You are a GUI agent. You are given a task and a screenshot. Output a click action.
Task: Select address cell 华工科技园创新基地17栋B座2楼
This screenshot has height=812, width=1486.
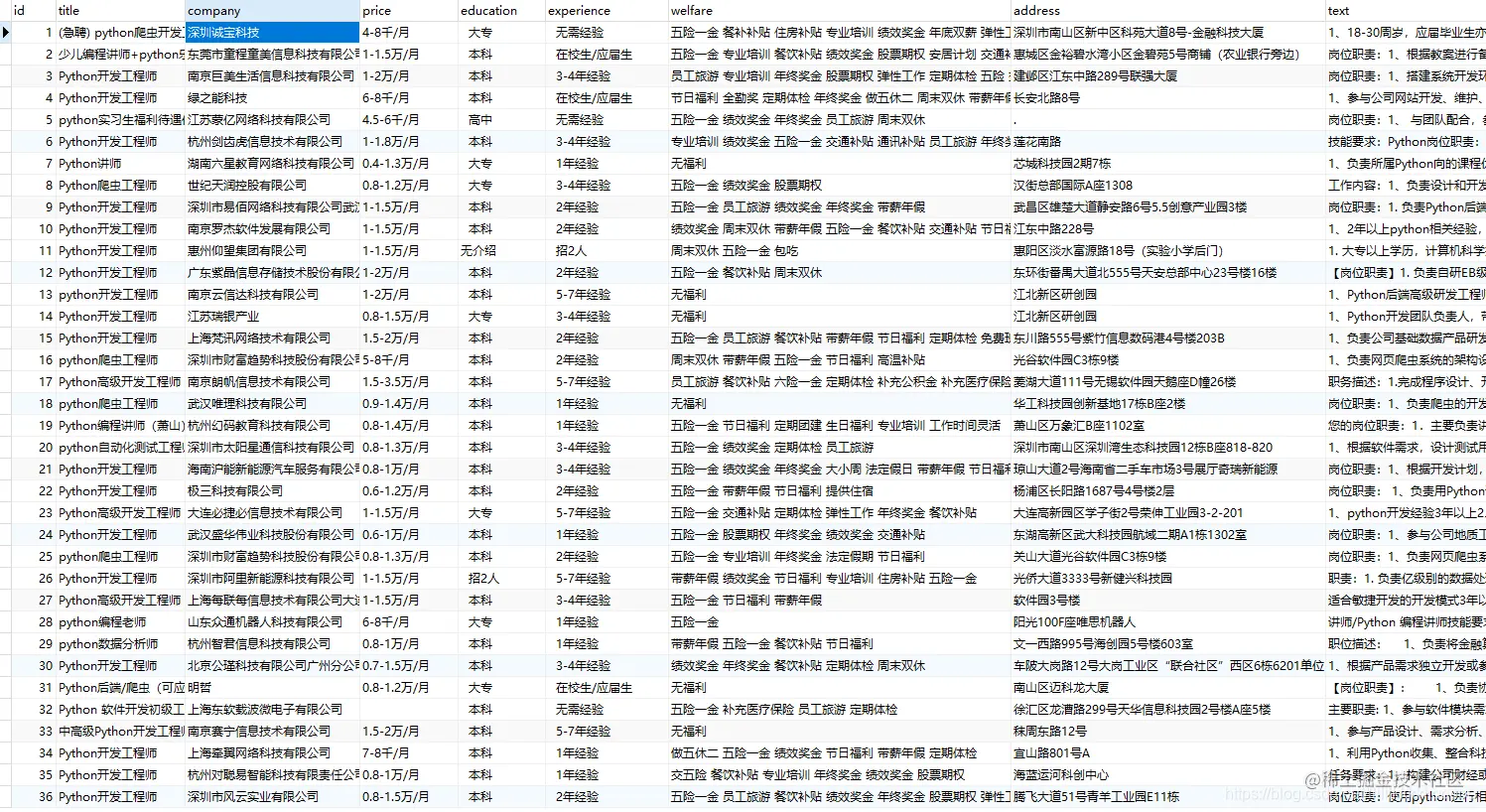click(1167, 404)
